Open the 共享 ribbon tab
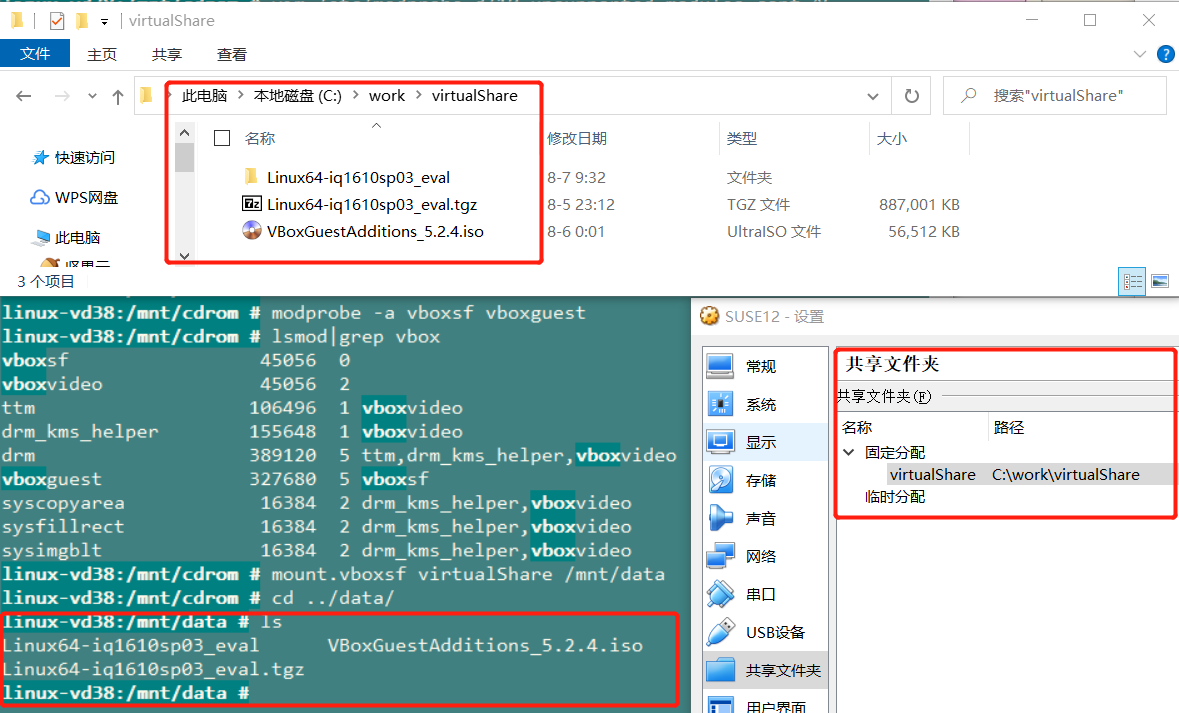This screenshot has height=713, width=1179. pyautogui.click(x=166, y=54)
